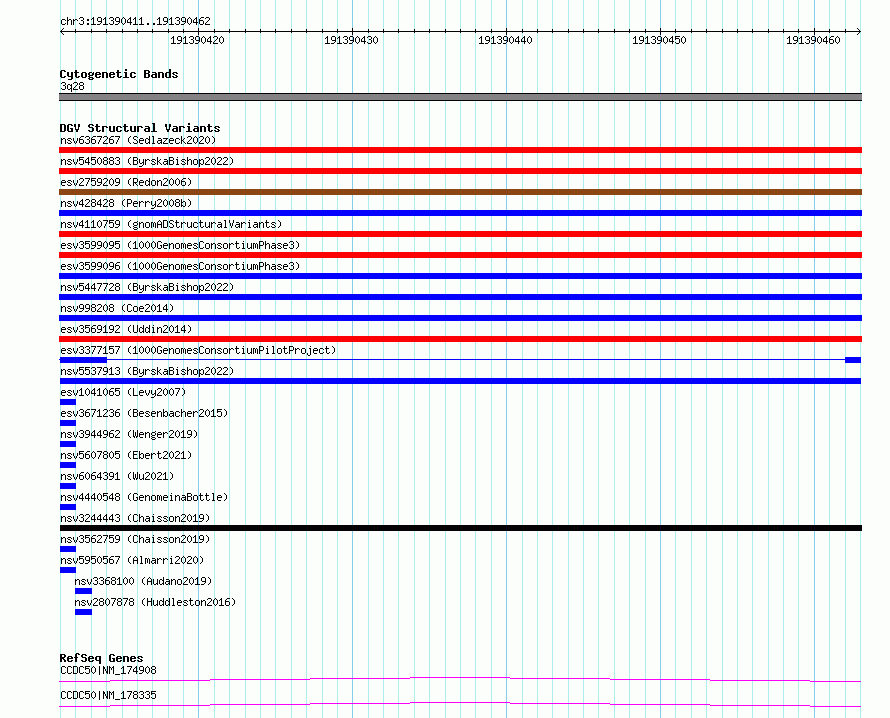This screenshot has width=890, height=718.
Task: Open variant esv3599096 (1000GenomesConsortiumPhase3) label
Action: point(180,266)
